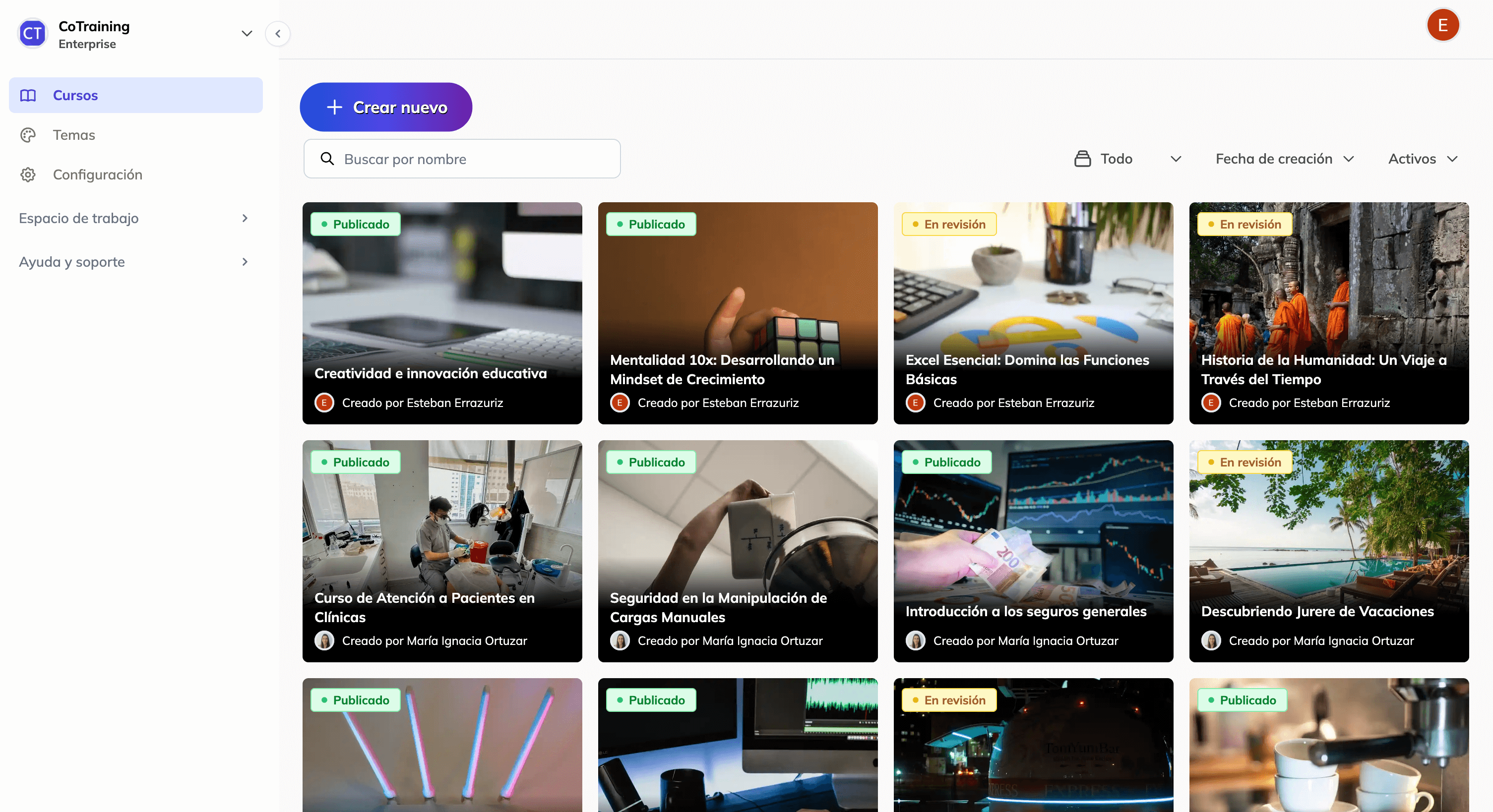Collapse the sidebar with arrow button
Viewport: 1493px width, 812px height.
278,34
